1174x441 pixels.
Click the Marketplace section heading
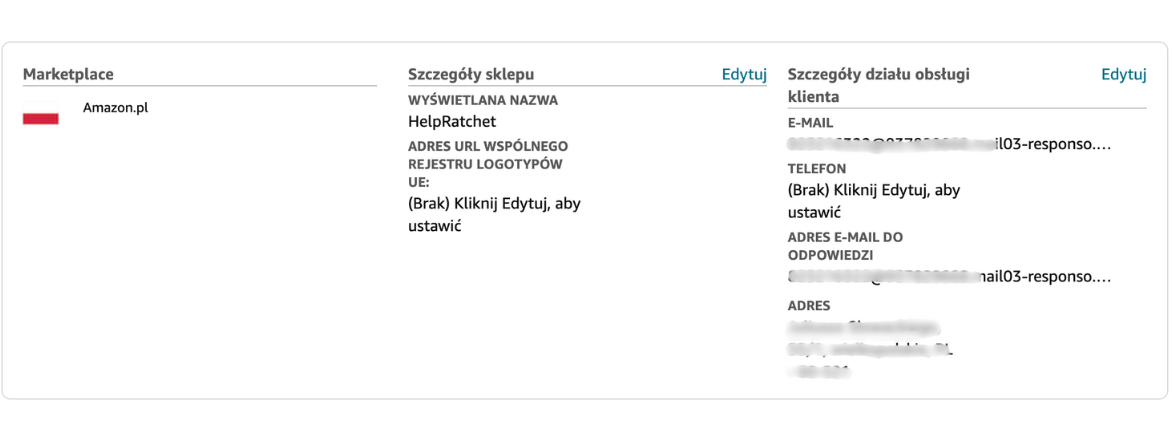(68, 75)
